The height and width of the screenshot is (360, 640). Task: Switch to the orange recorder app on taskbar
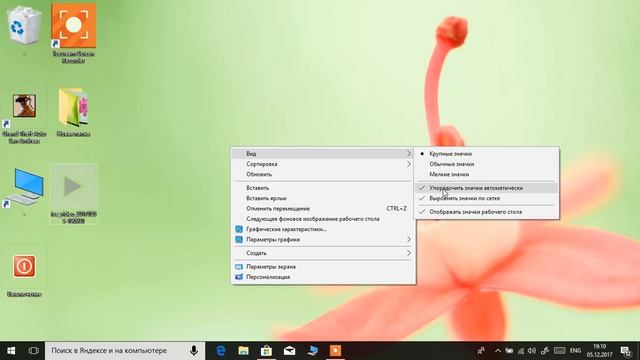click(336, 351)
